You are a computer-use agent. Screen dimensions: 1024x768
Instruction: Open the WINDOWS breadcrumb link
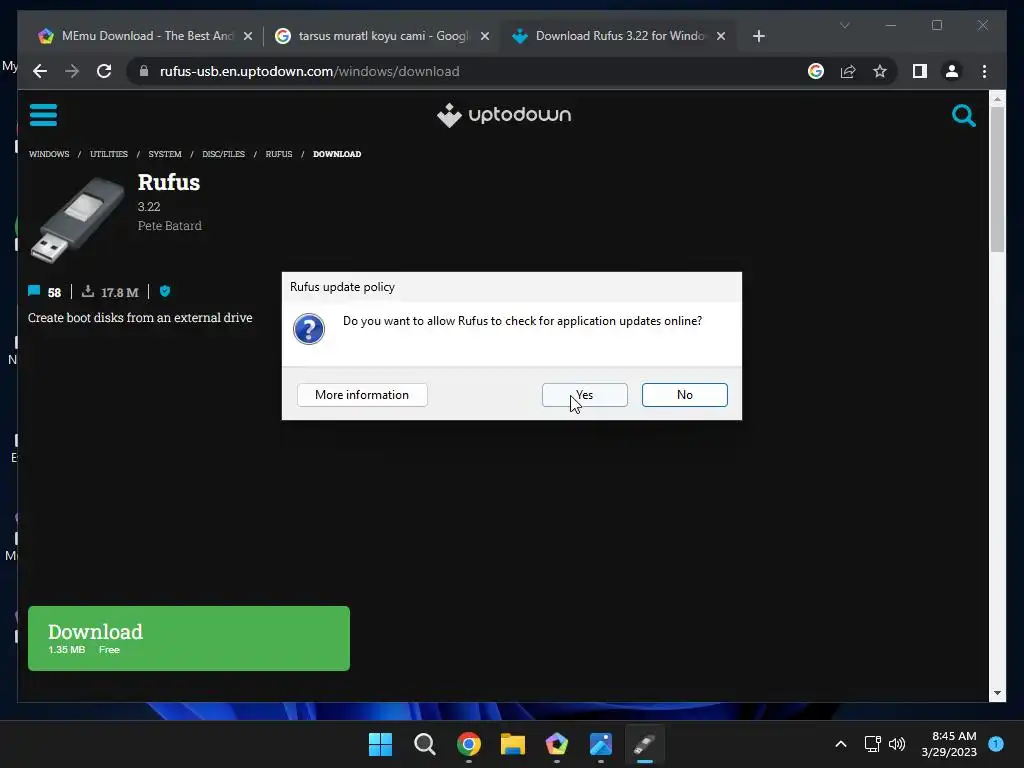pyautogui.click(x=49, y=154)
